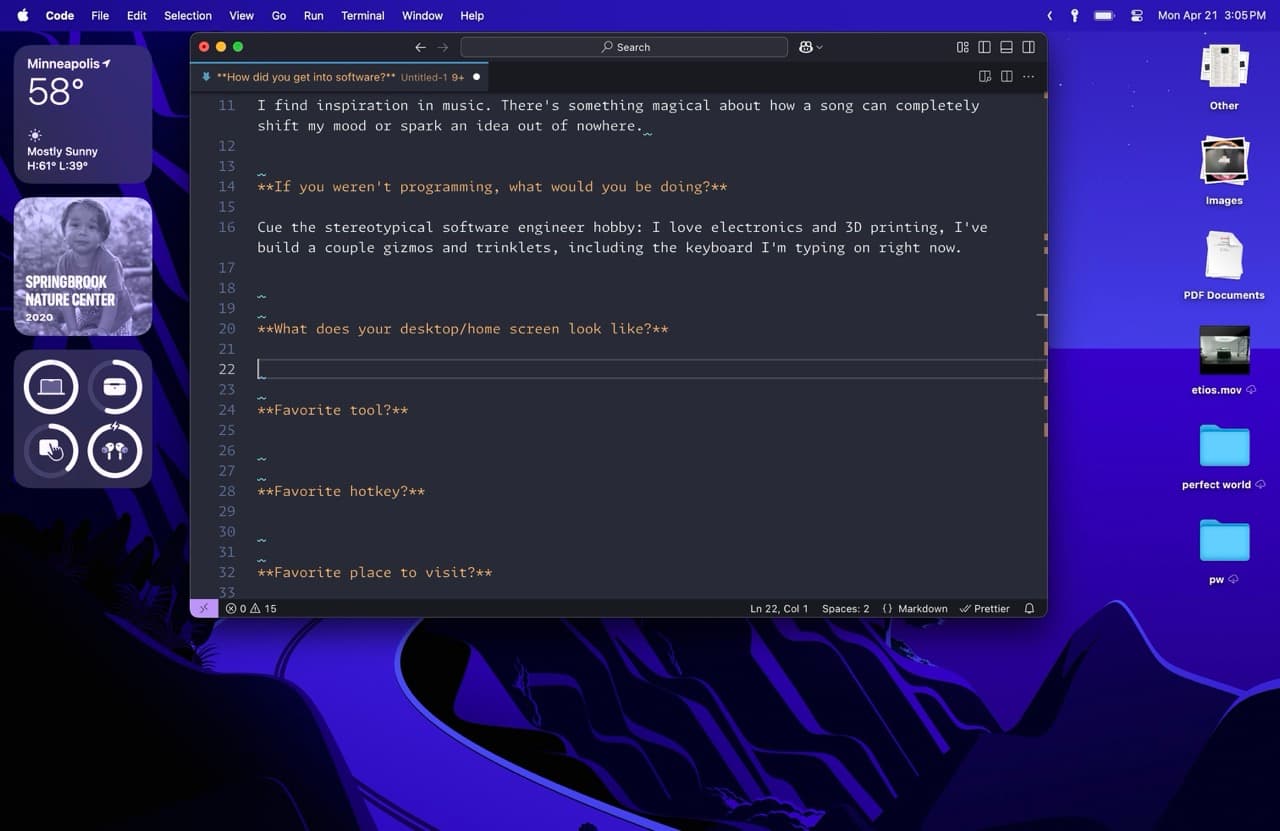
Task: Click the Prettier formatter status item
Action: point(984,608)
